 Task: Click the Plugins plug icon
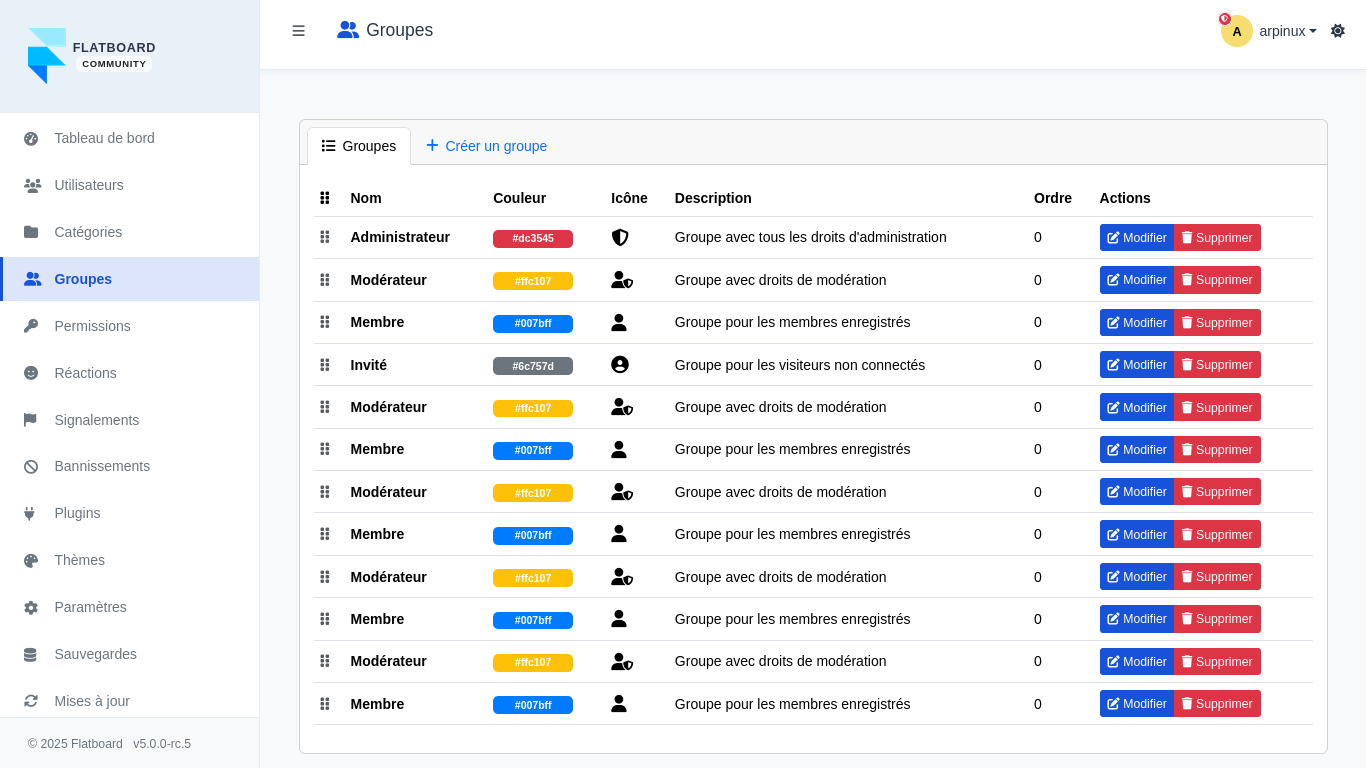point(30,513)
